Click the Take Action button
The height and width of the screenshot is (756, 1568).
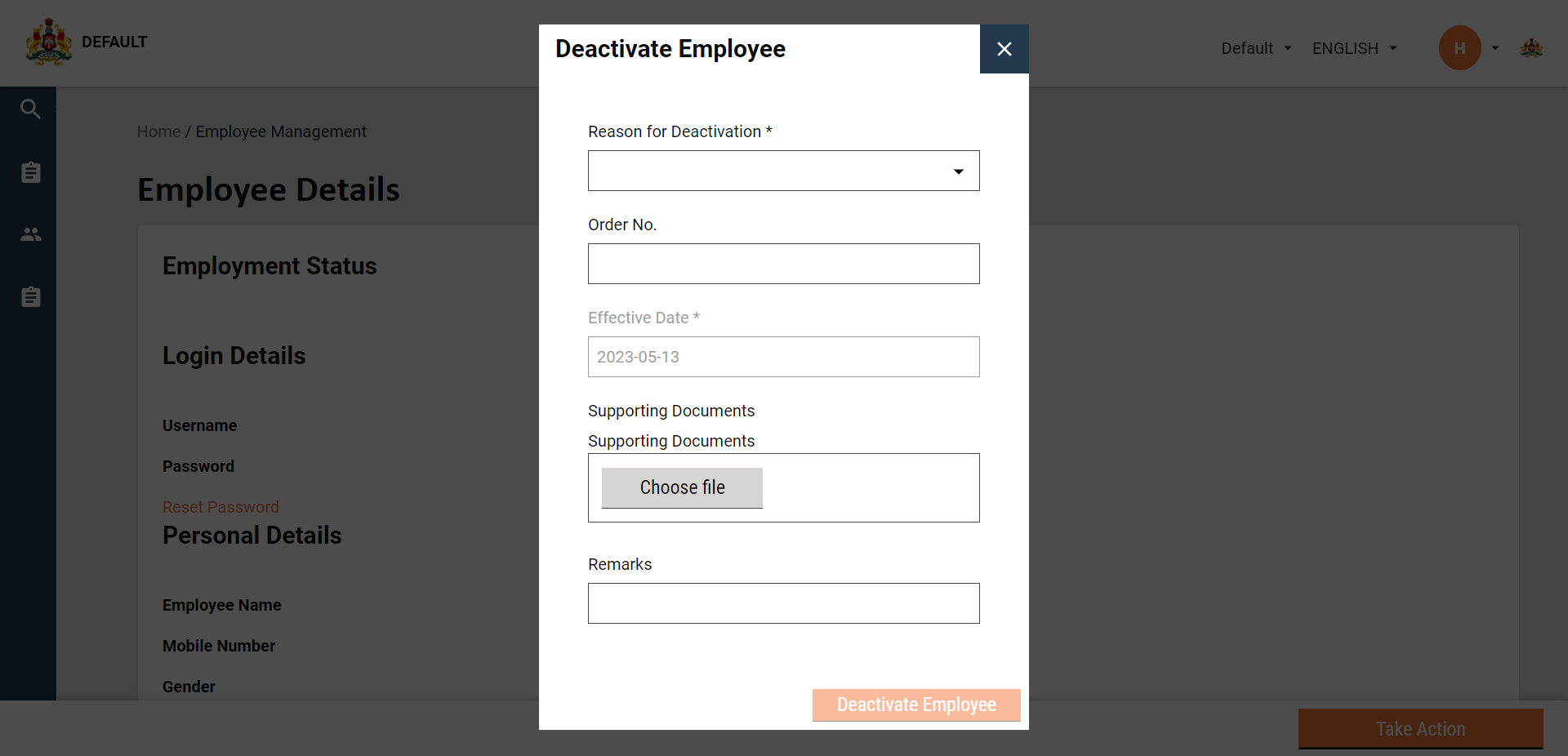click(x=1420, y=728)
